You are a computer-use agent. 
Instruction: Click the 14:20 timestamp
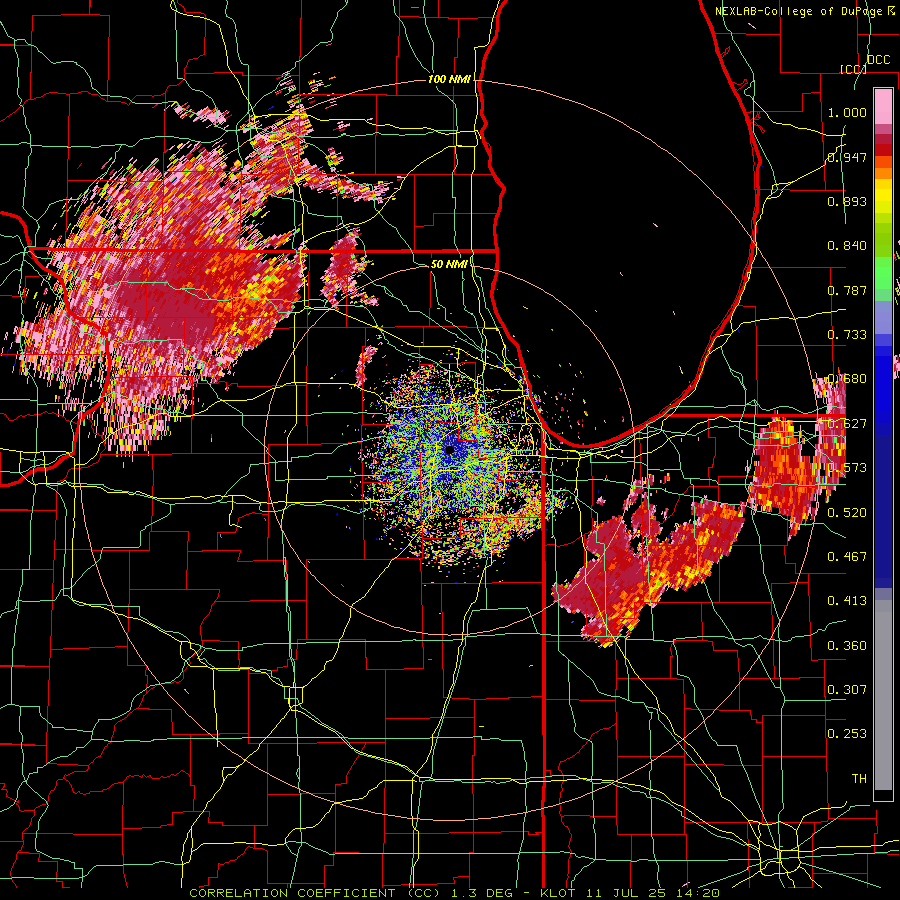coord(697,893)
